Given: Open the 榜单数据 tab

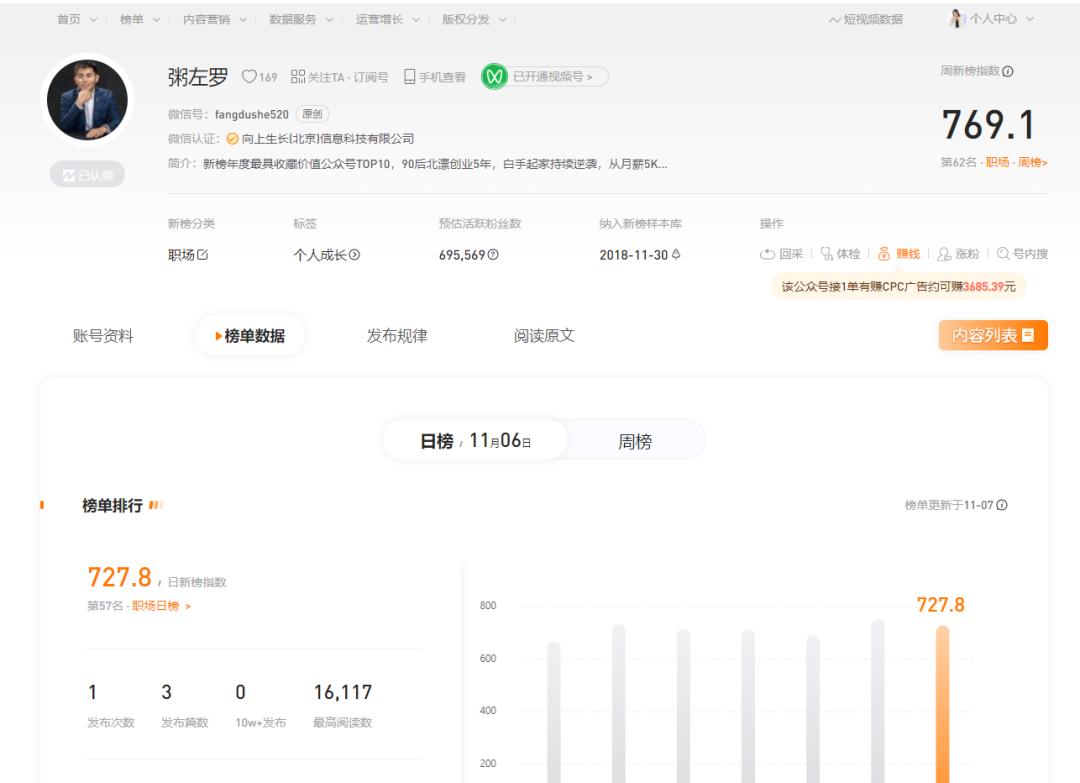Looking at the screenshot, I should tap(254, 336).
